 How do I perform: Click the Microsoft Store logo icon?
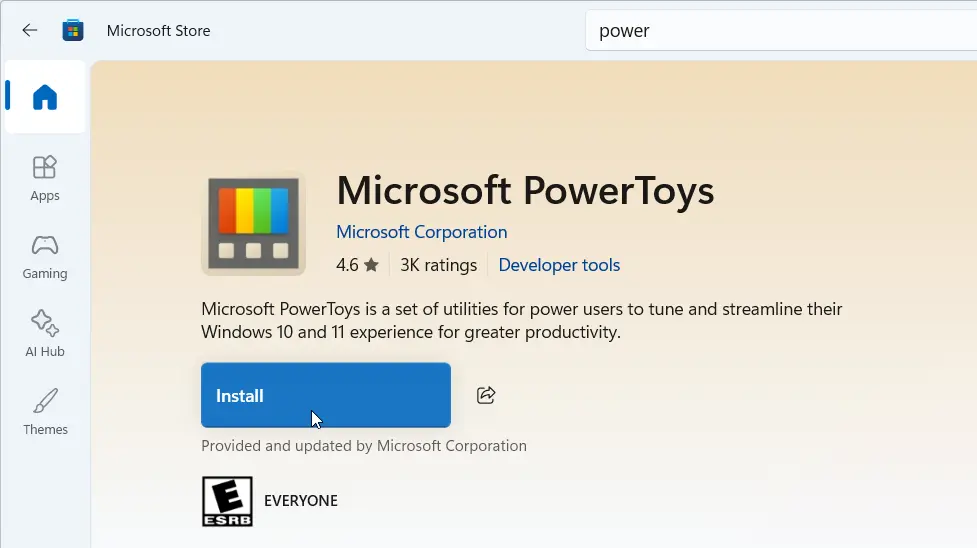click(73, 30)
